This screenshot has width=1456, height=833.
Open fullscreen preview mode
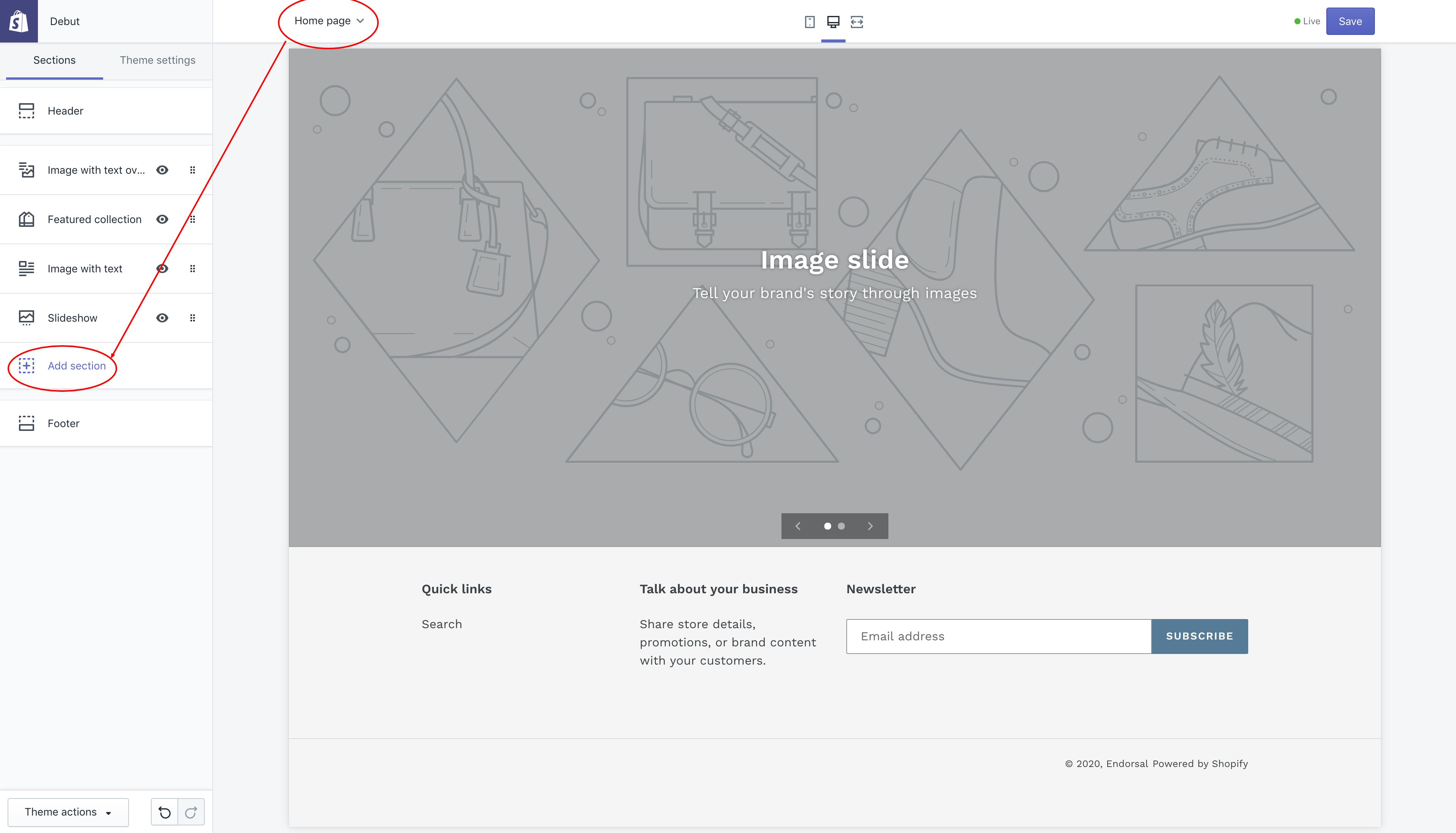point(857,21)
